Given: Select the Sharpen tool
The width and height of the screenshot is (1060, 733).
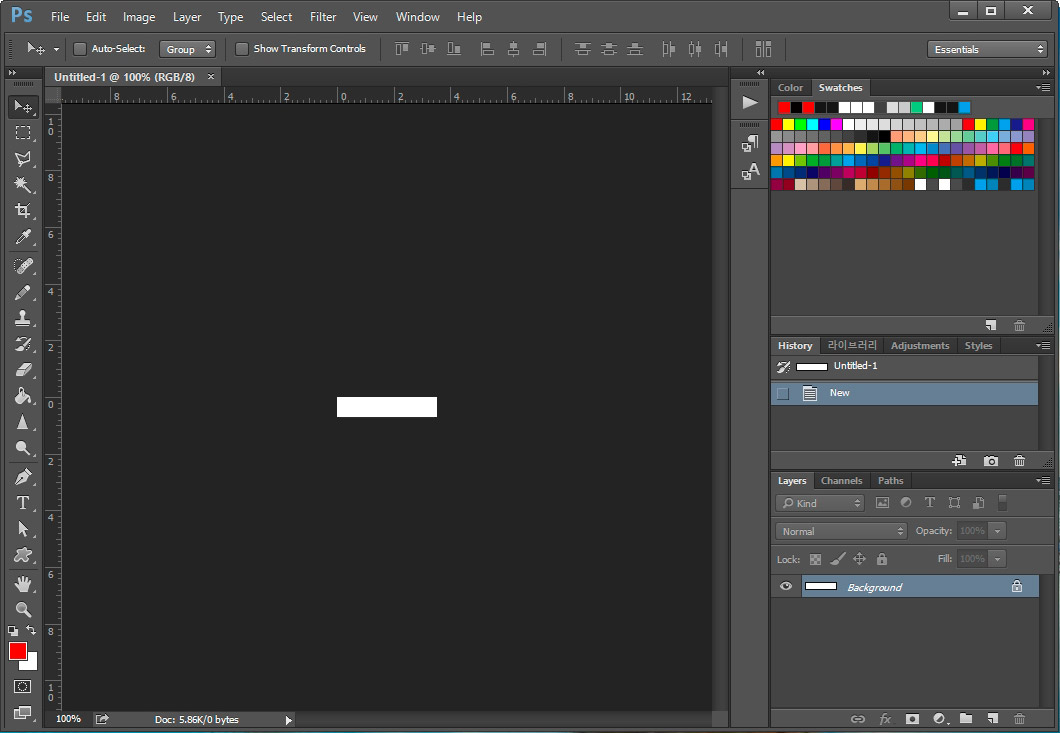Looking at the screenshot, I should (23, 422).
